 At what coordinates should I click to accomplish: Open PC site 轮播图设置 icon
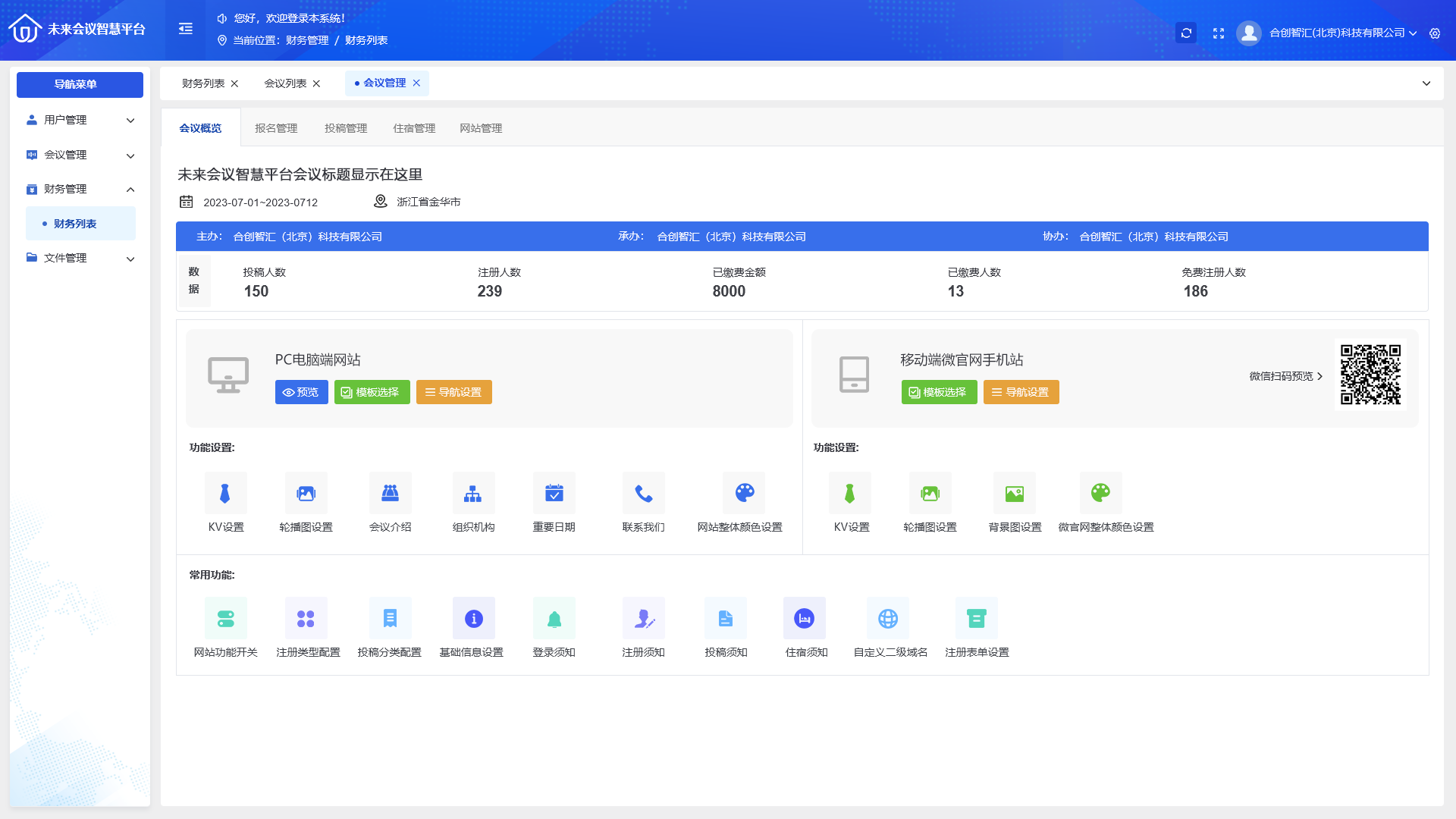[306, 493]
